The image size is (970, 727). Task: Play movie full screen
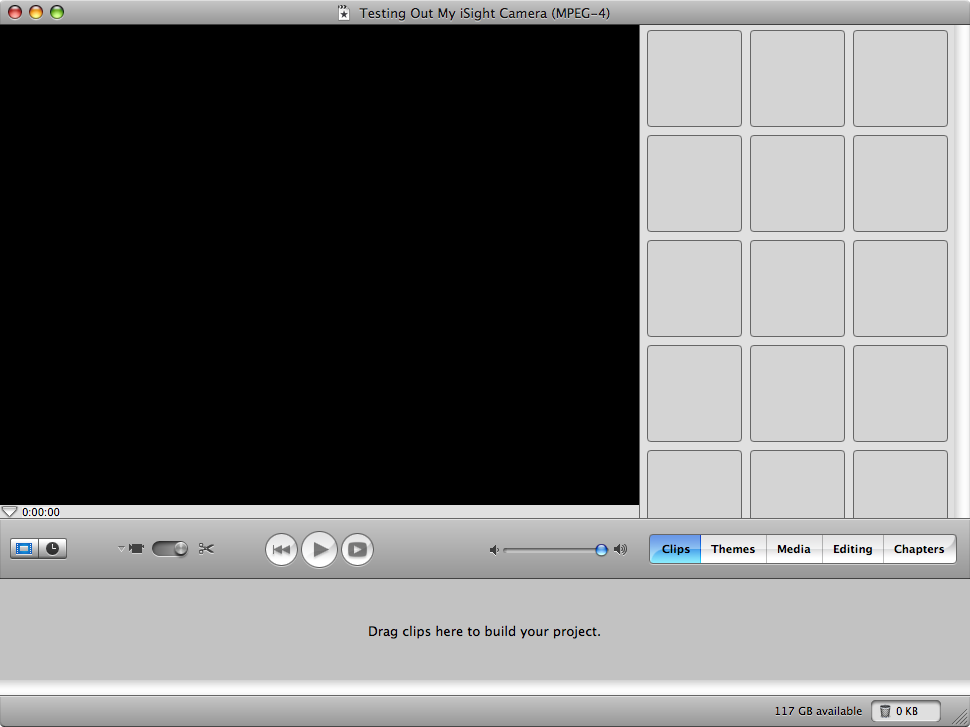[x=358, y=549]
